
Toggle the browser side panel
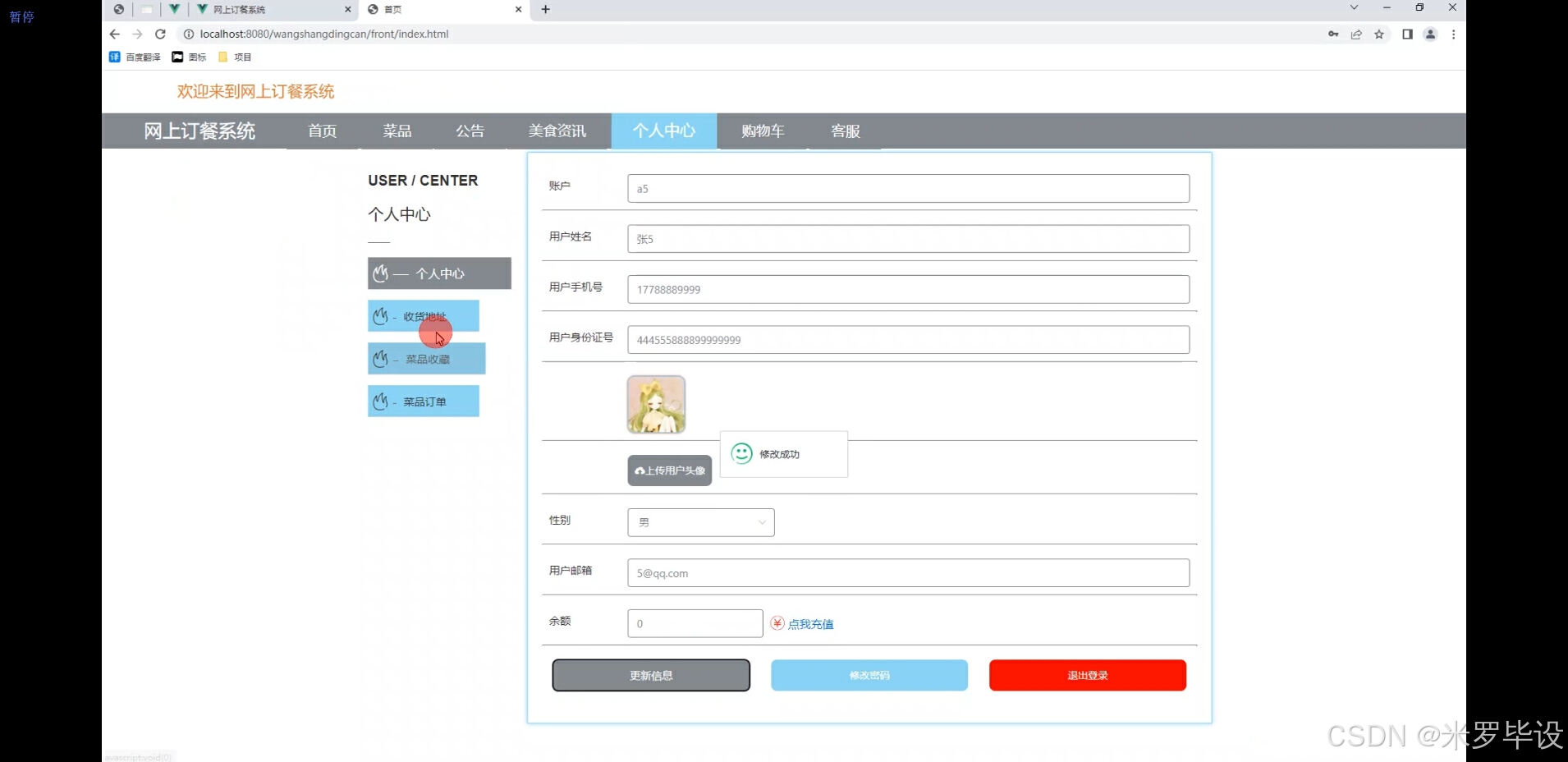pos(1407,34)
